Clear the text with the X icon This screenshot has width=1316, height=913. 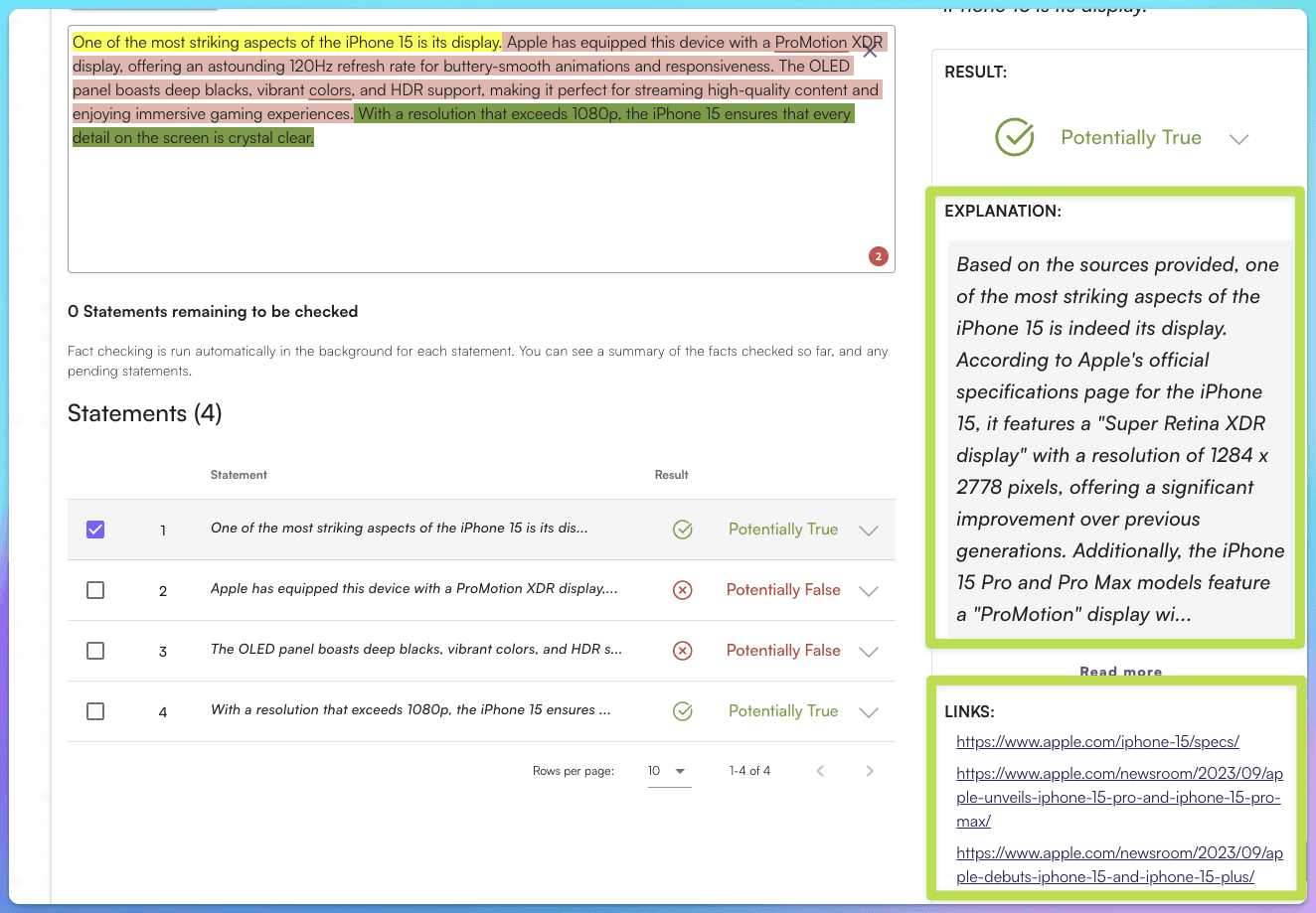point(870,51)
